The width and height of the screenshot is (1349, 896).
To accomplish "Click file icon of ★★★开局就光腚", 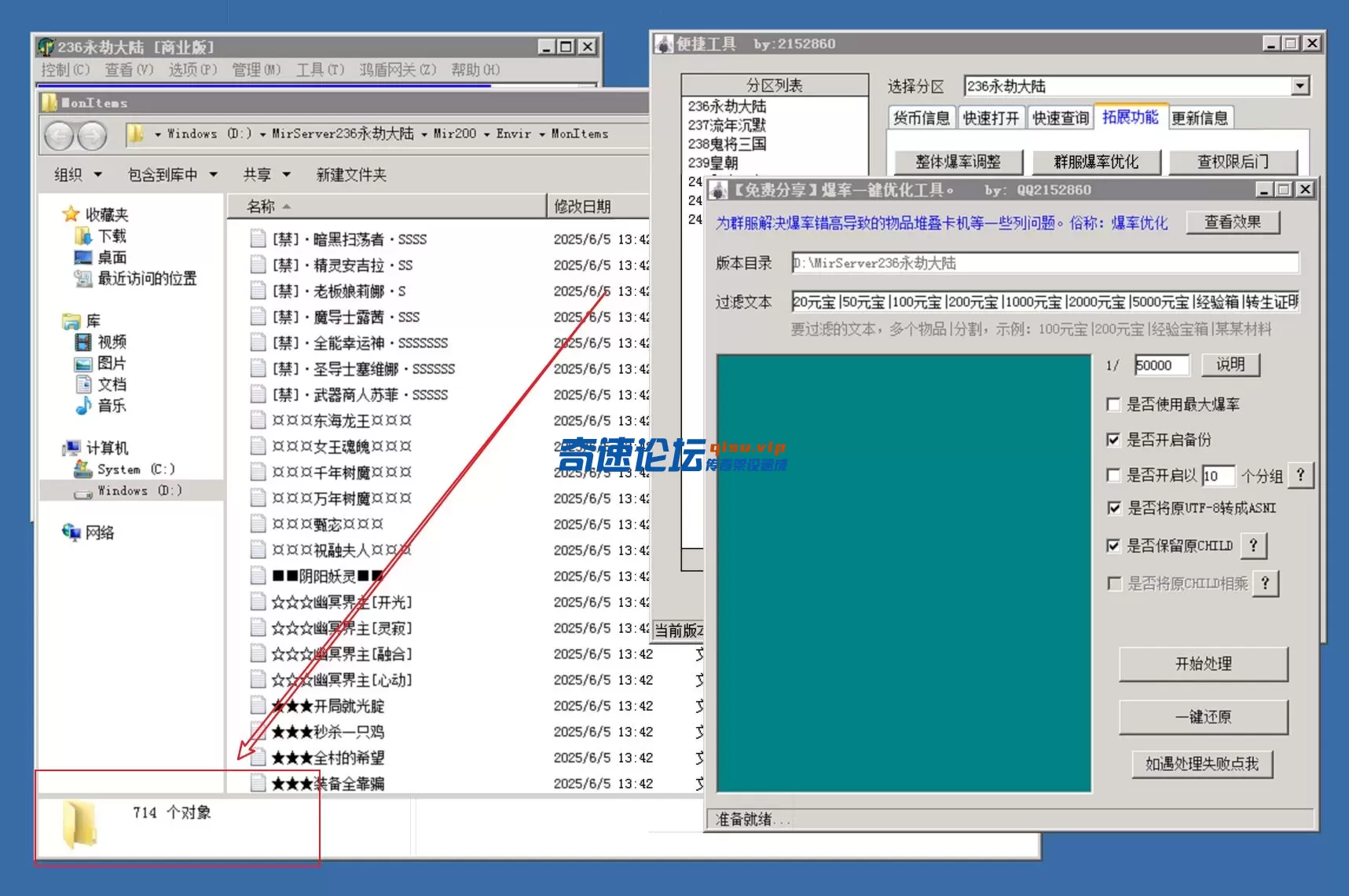I will 258,705.
